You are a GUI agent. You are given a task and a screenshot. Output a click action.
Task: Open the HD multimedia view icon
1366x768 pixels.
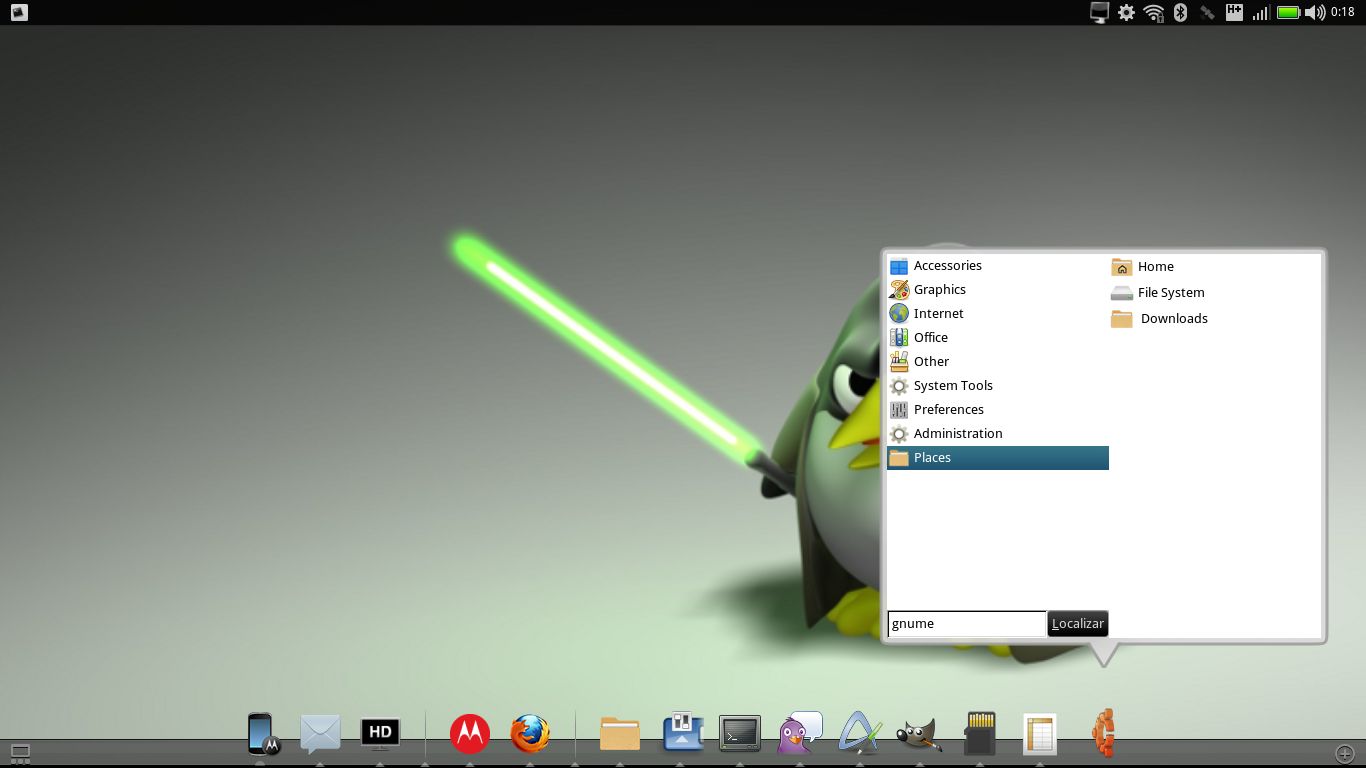tap(380, 733)
